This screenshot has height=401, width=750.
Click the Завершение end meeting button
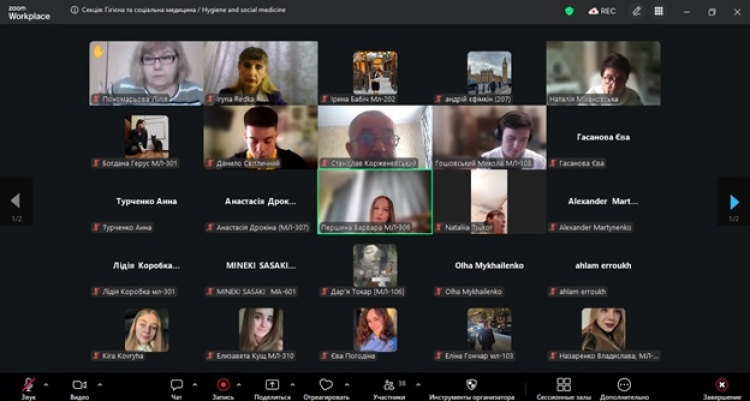tap(721, 385)
